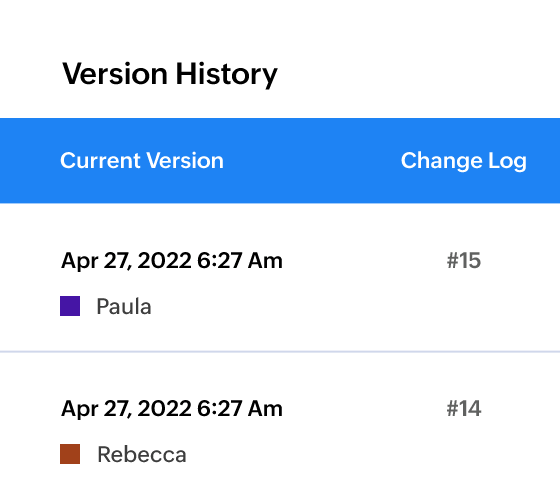Click the author name Paula
560x500 pixels.
(x=124, y=306)
